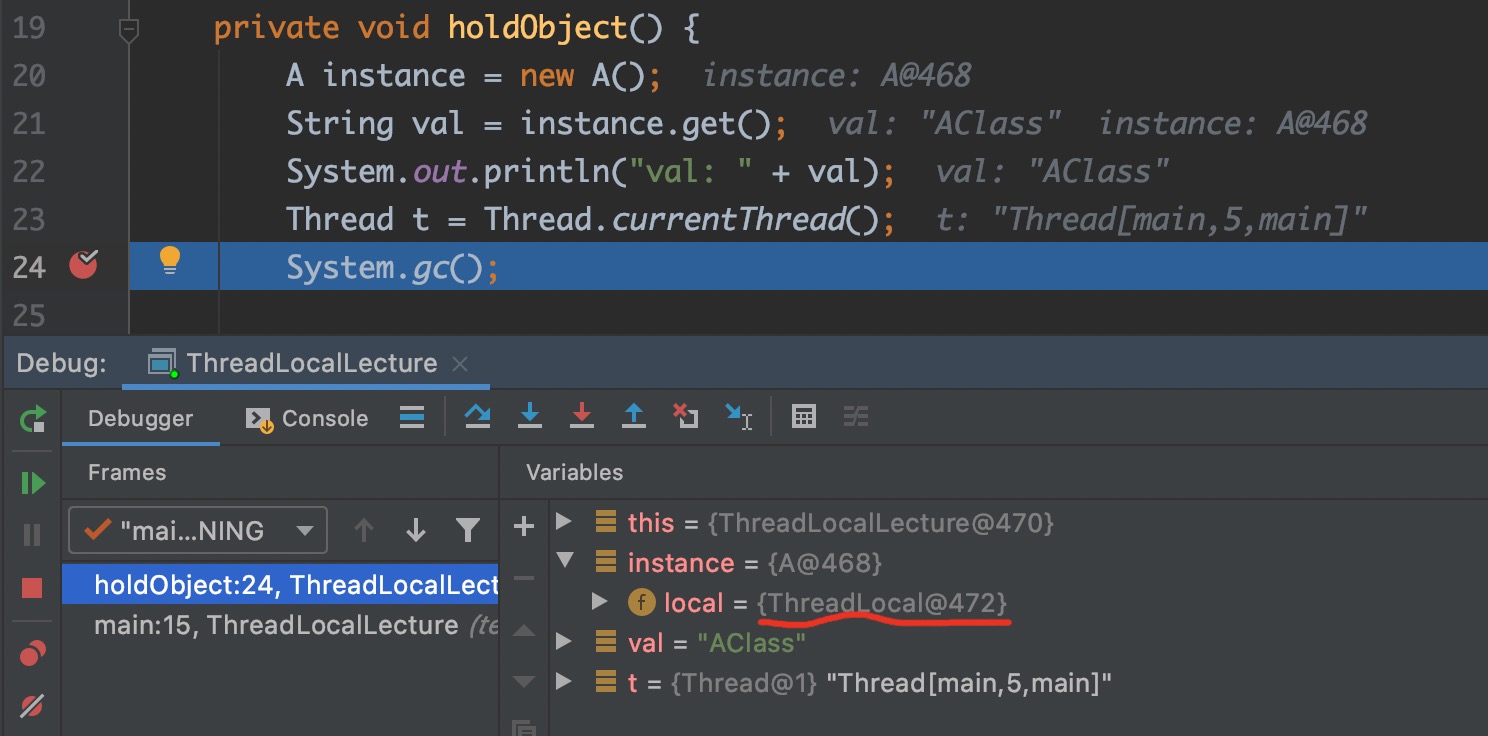Click the red Force Step Into button
Viewport: 1488px width, 736px height.
(x=582, y=417)
